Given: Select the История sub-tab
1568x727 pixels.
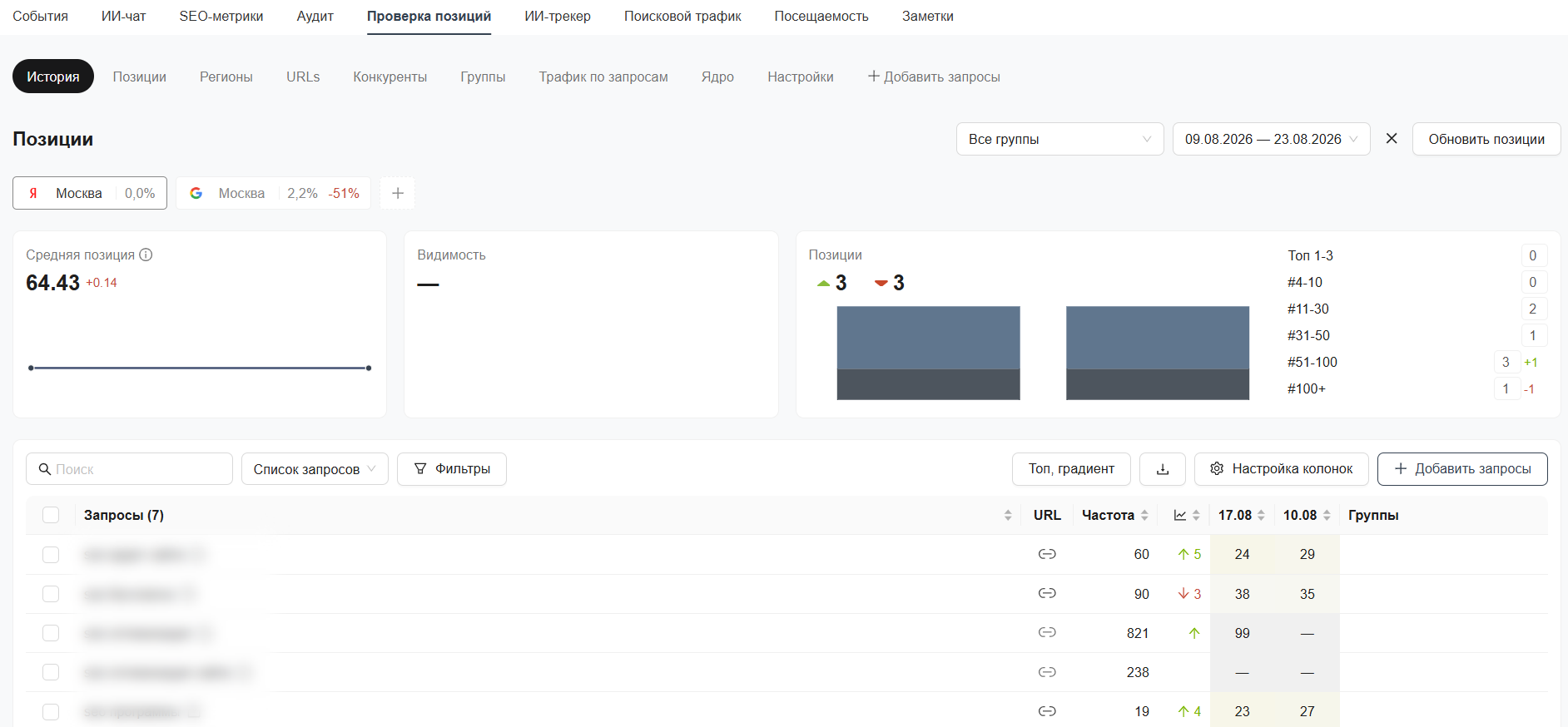Looking at the screenshot, I should click(x=53, y=77).
